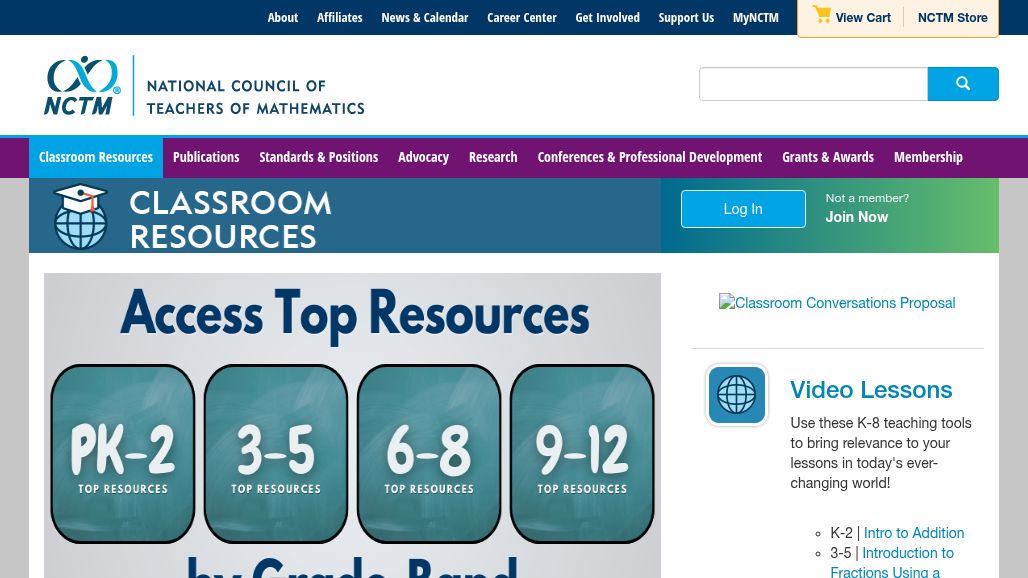
Task: Select the 6-8 Top Resources tile
Action: 429,453
